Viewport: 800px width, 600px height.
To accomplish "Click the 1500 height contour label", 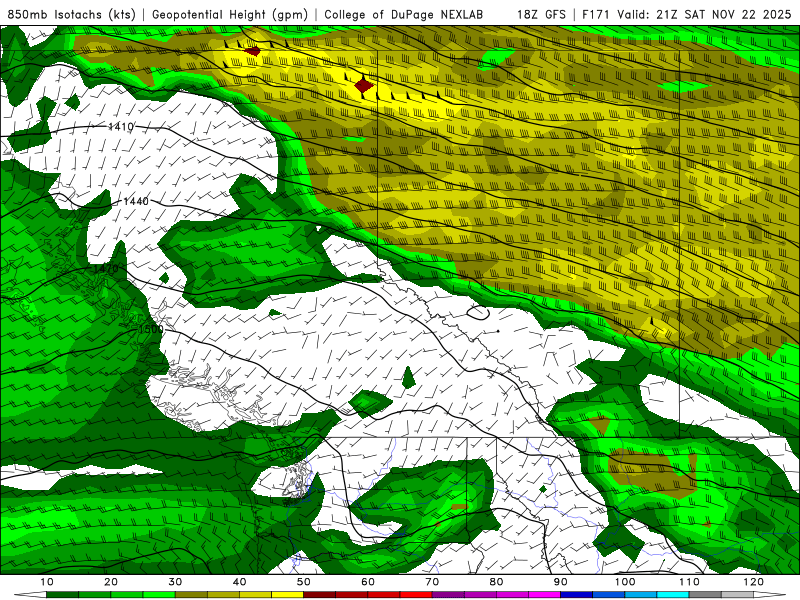I will pos(151,330).
